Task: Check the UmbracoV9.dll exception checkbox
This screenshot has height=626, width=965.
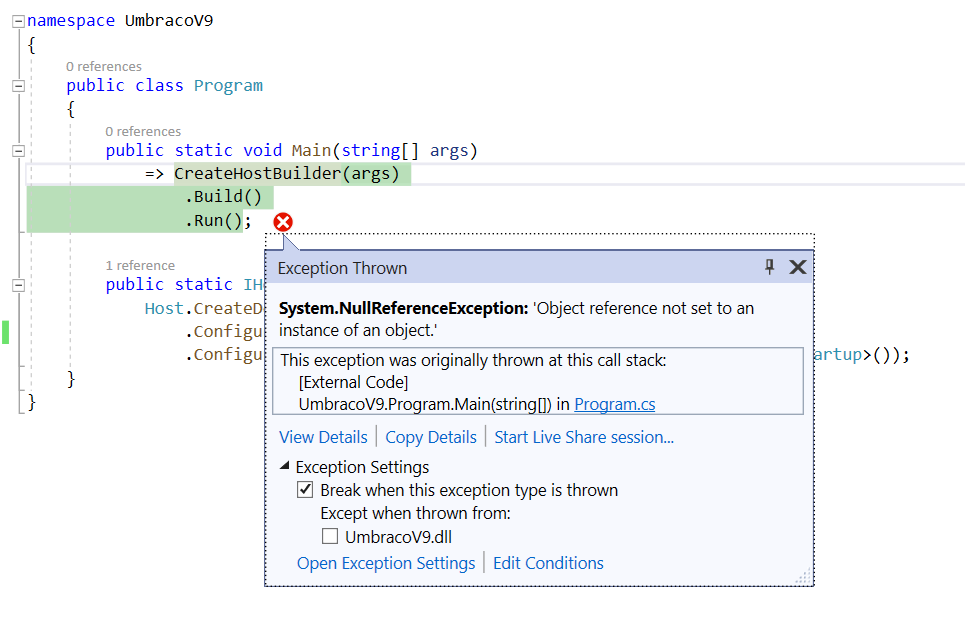Action: click(330, 537)
